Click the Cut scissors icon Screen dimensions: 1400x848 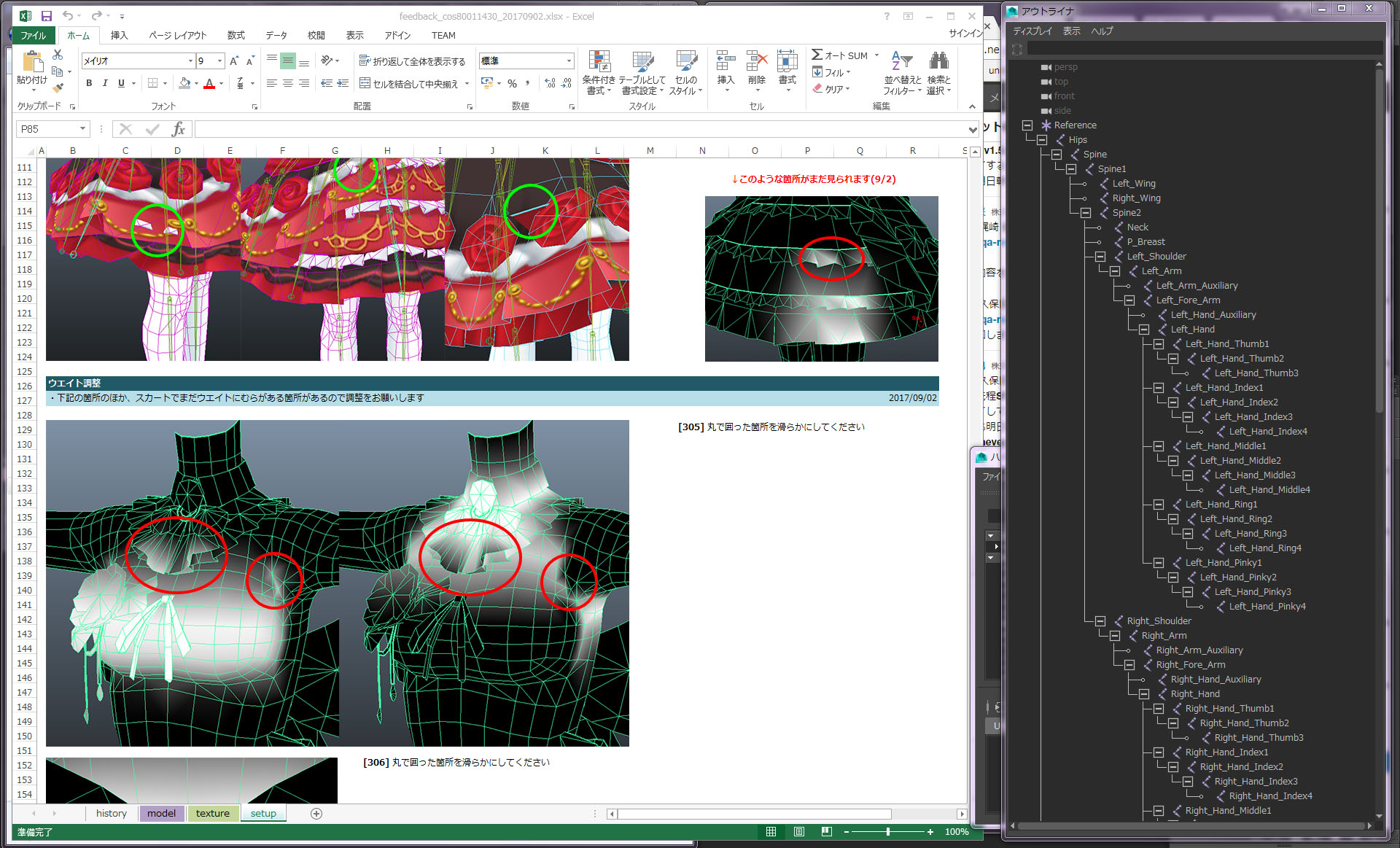tap(58, 55)
